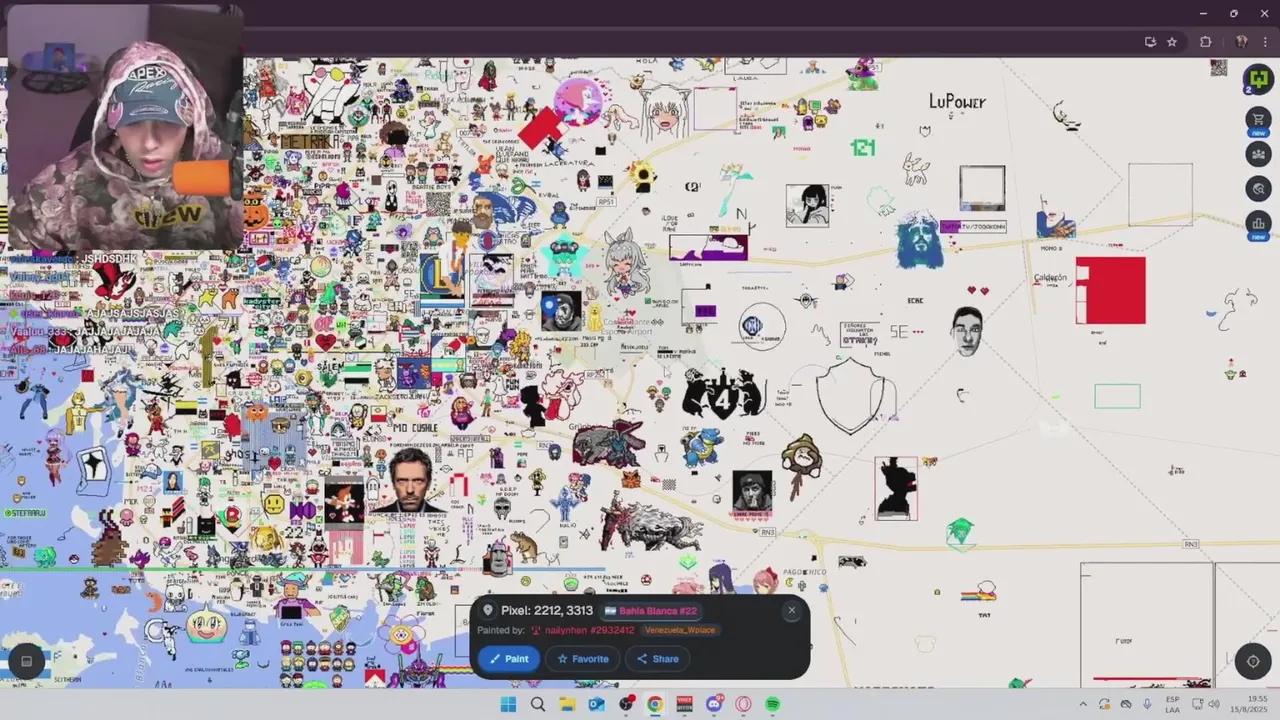Image resolution: width=1280 pixels, height=720 pixels.
Task: Click the sync update tray icon
Action: 1104,704
